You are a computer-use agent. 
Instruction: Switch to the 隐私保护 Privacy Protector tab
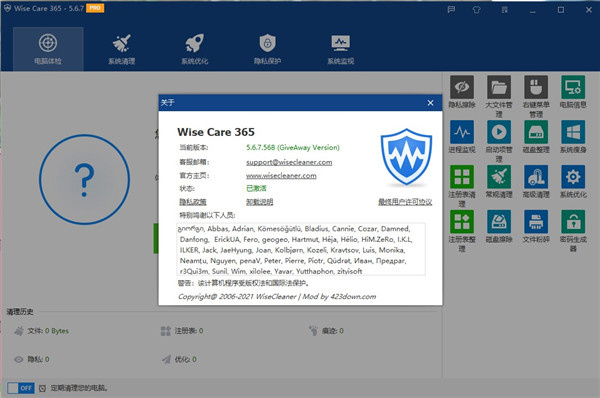coord(267,49)
